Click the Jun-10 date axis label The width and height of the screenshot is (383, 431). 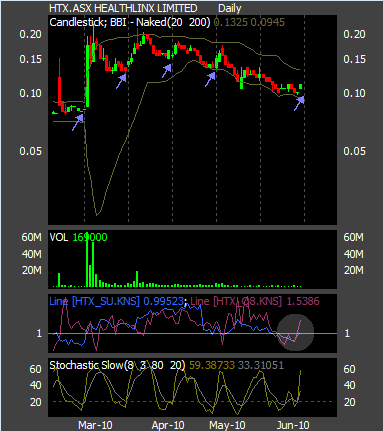point(293,425)
